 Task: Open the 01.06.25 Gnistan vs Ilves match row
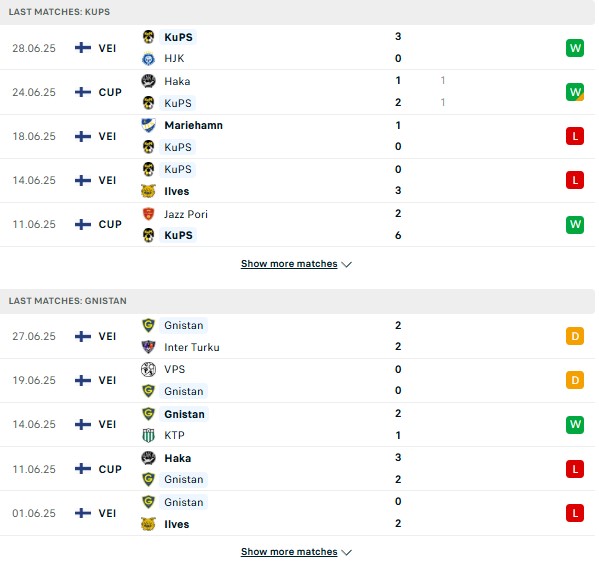(x=297, y=513)
